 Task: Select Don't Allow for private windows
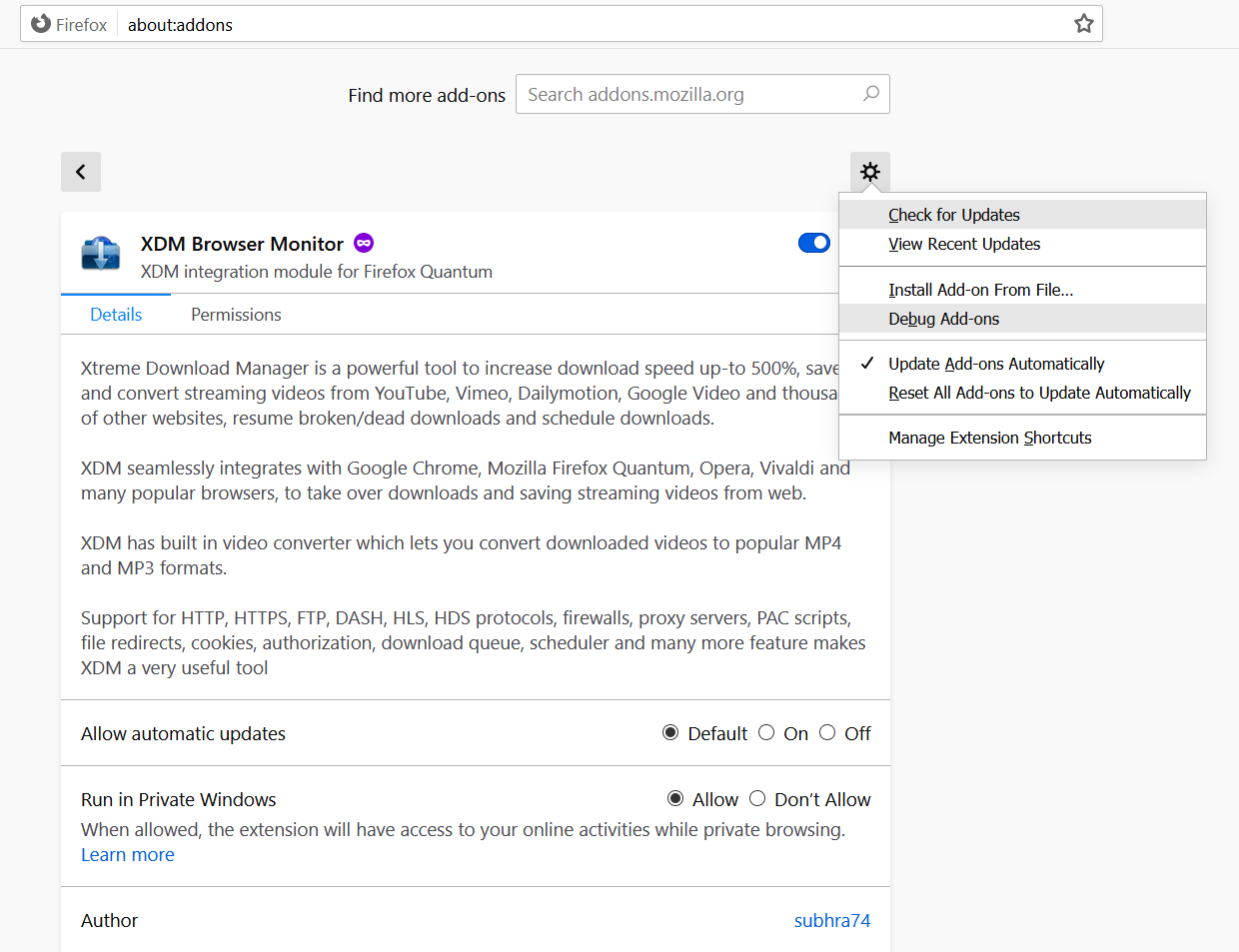[x=756, y=798]
